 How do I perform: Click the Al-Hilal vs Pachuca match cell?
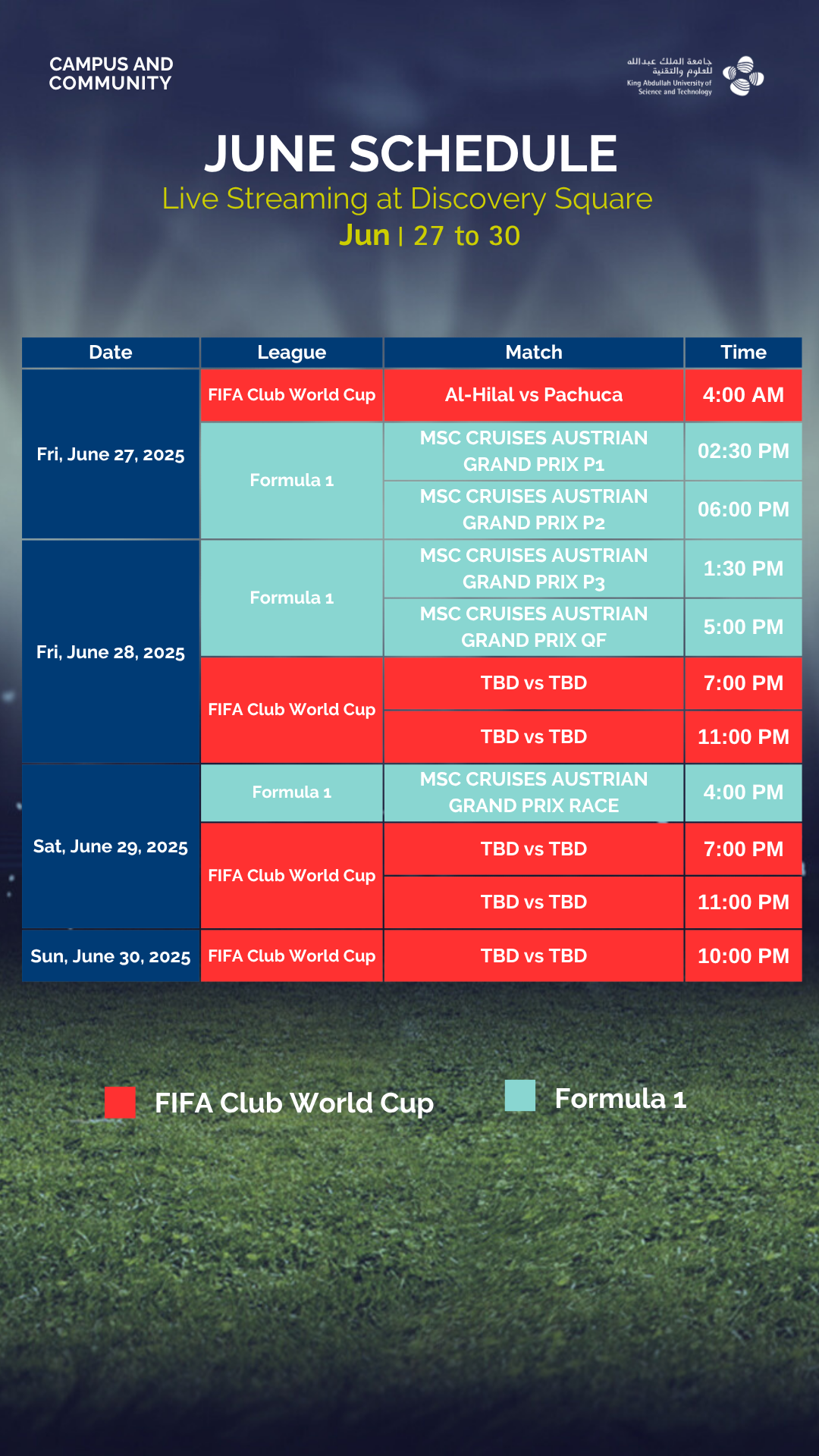point(534,395)
